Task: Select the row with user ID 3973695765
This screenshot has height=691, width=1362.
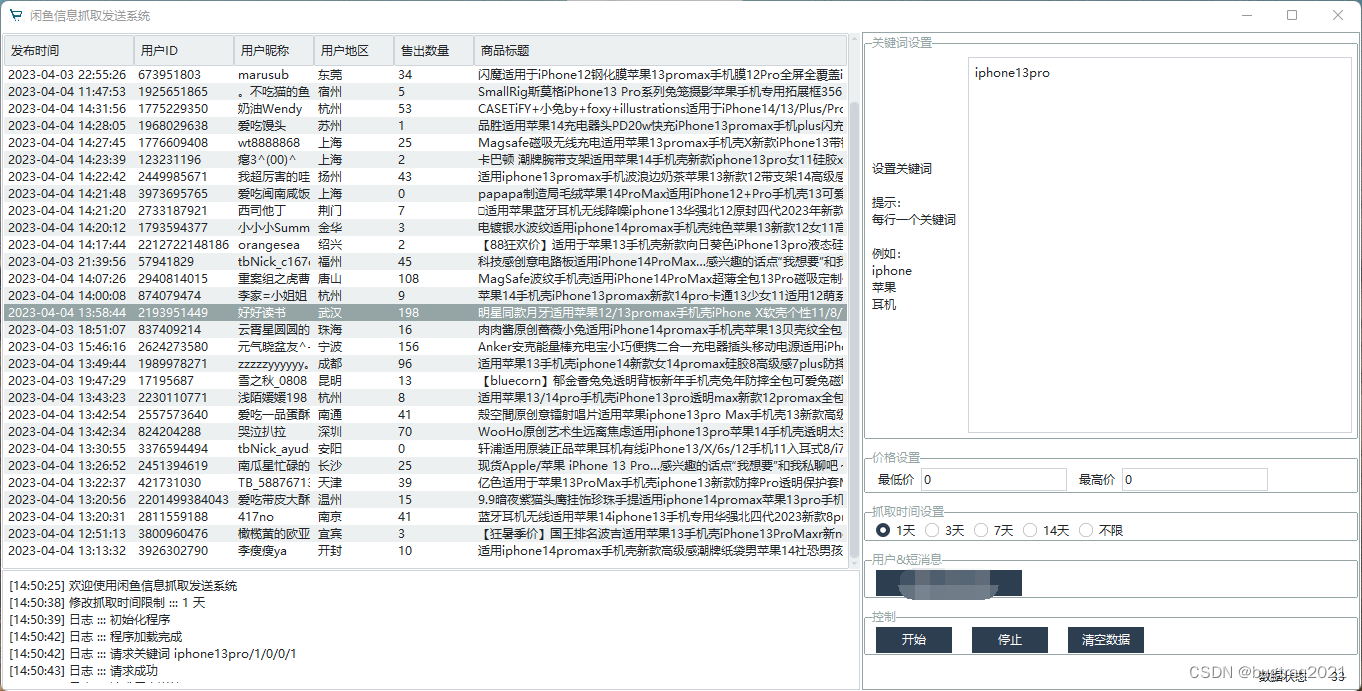Action: 425,194
